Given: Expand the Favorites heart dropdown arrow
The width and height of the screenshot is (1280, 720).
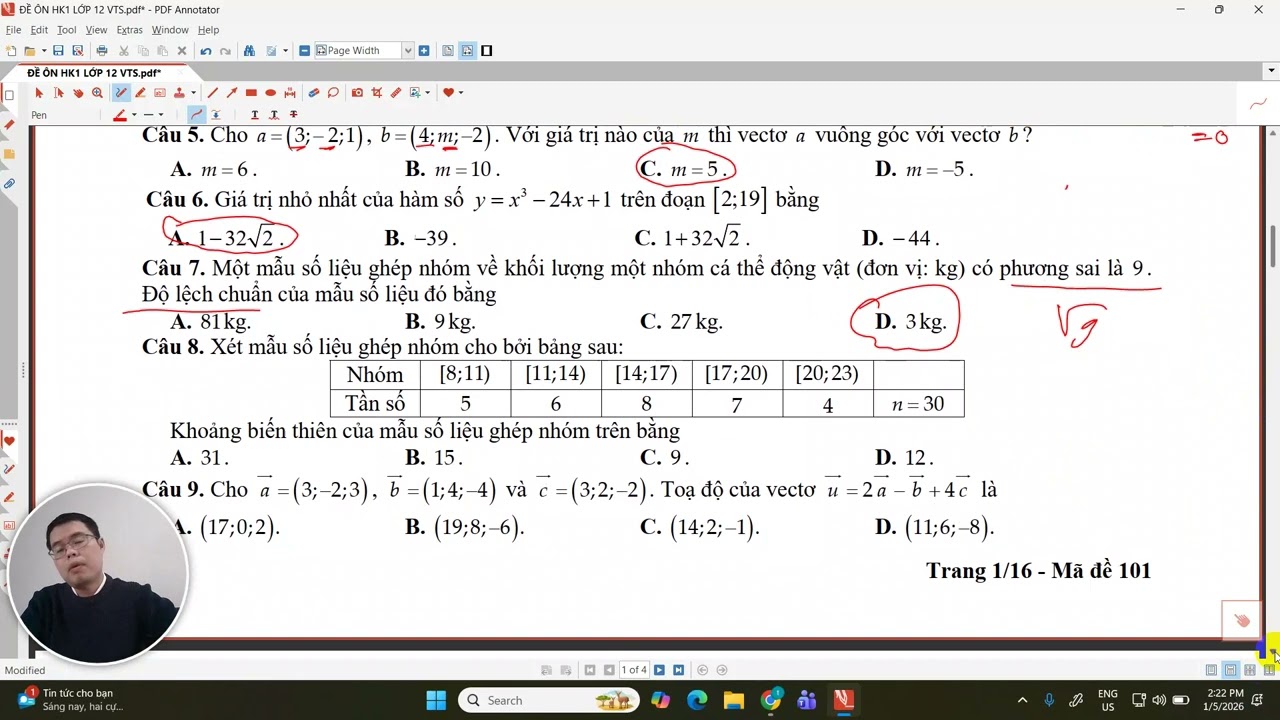Looking at the screenshot, I should pos(461,93).
